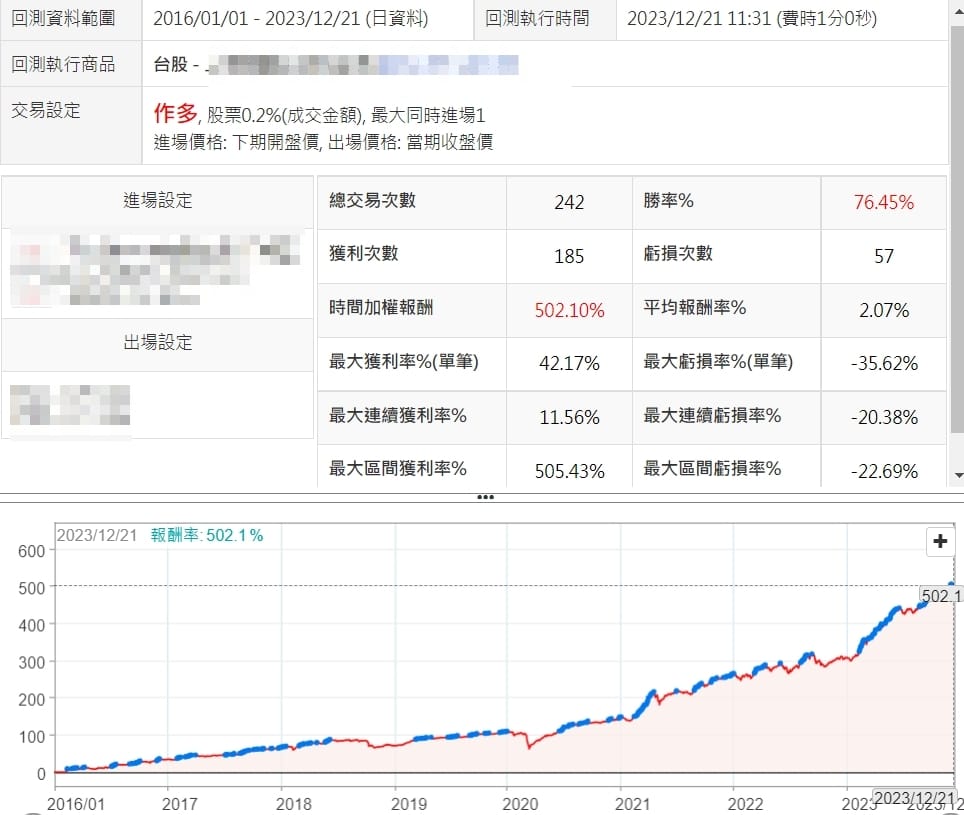The width and height of the screenshot is (964, 815).
Task: Select the 出場設定 panel header
Action: click(158, 343)
